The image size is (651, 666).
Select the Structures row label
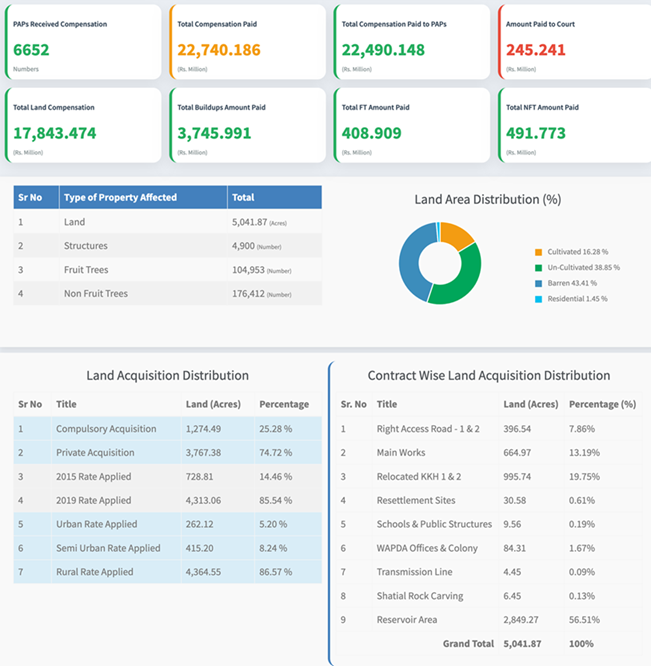point(86,246)
